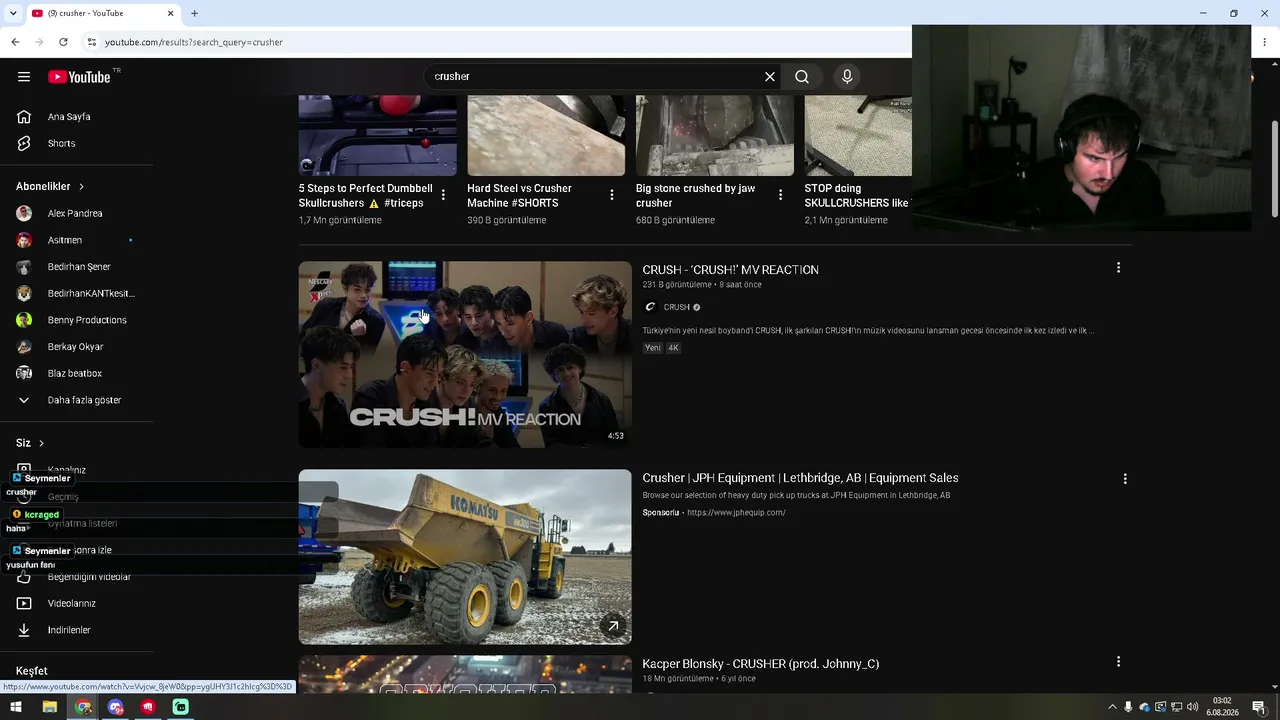Screen dimensions: 1280x720
Task: Open options for Big stone crushed short
Action: (781, 195)
